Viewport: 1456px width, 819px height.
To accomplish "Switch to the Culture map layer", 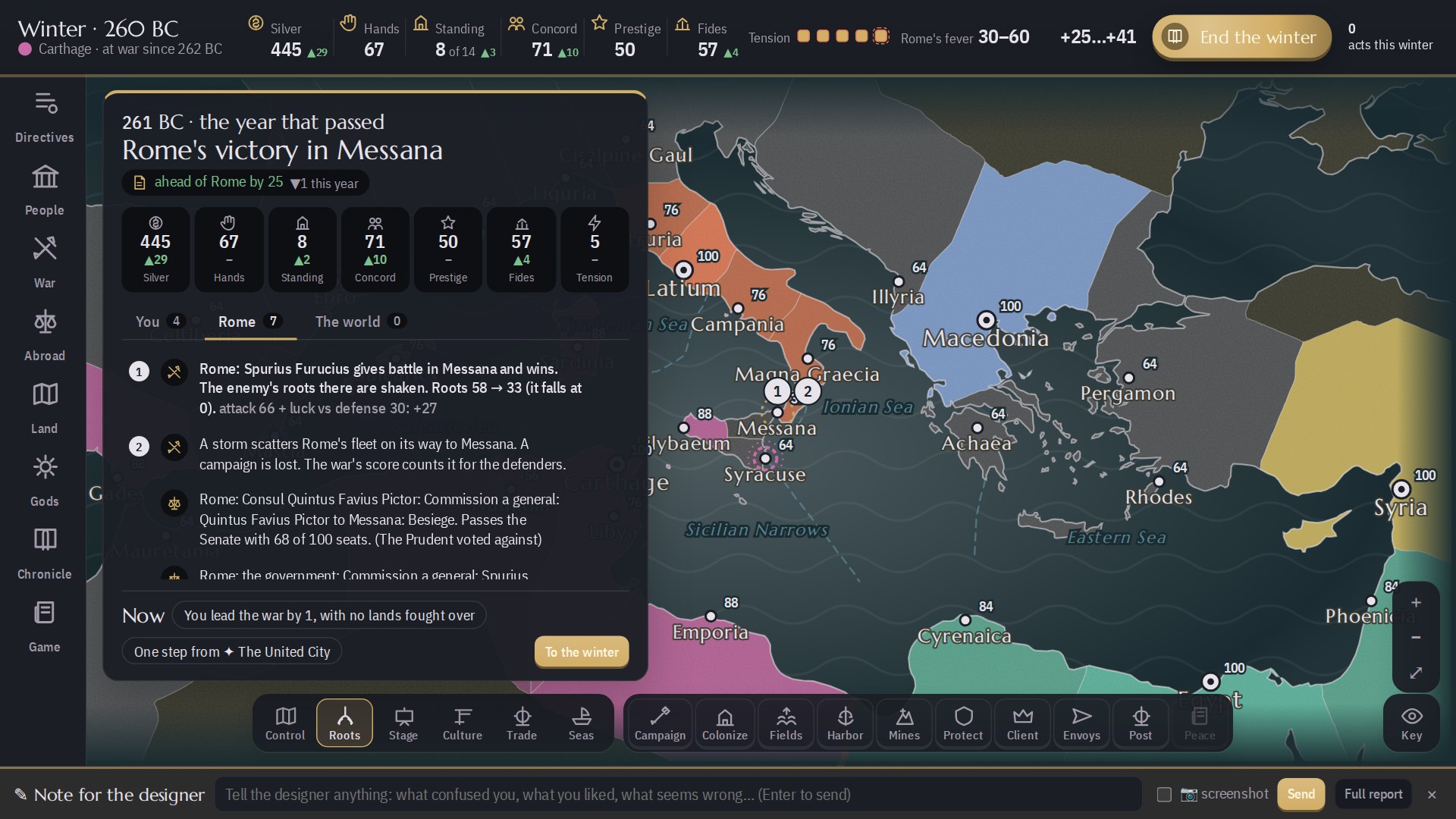I will (x=463, y=723).
